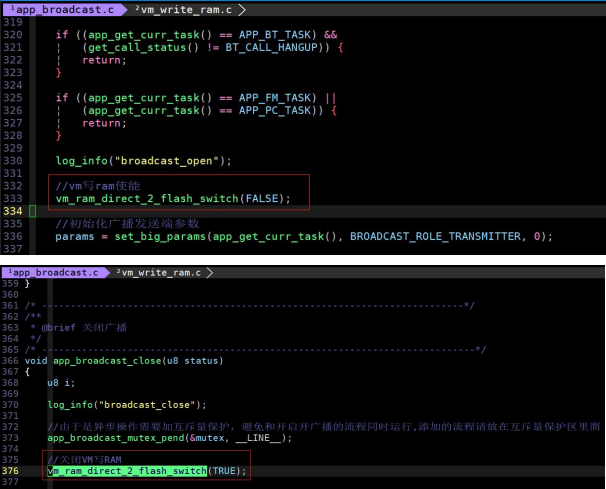Click @brief 关闭广播 doc comment
Screen dimensions: 606x489
pyautogui.click(x=84, y=328)
